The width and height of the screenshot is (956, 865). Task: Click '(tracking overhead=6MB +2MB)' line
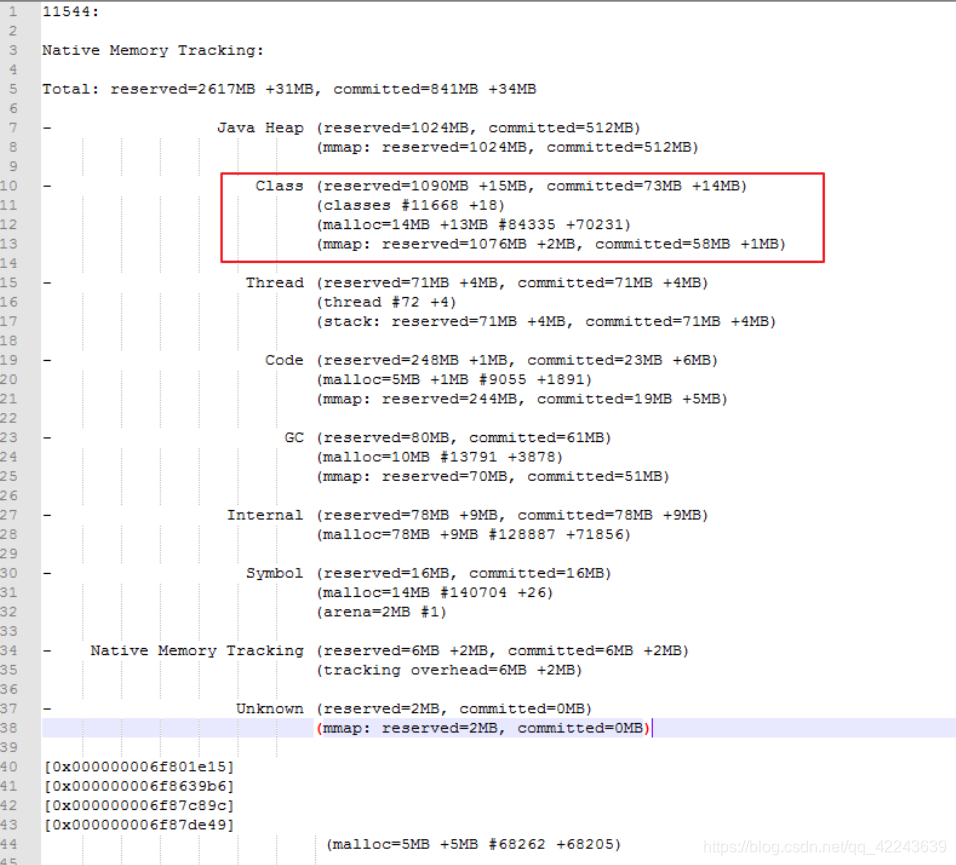click(x=449, y=670)
